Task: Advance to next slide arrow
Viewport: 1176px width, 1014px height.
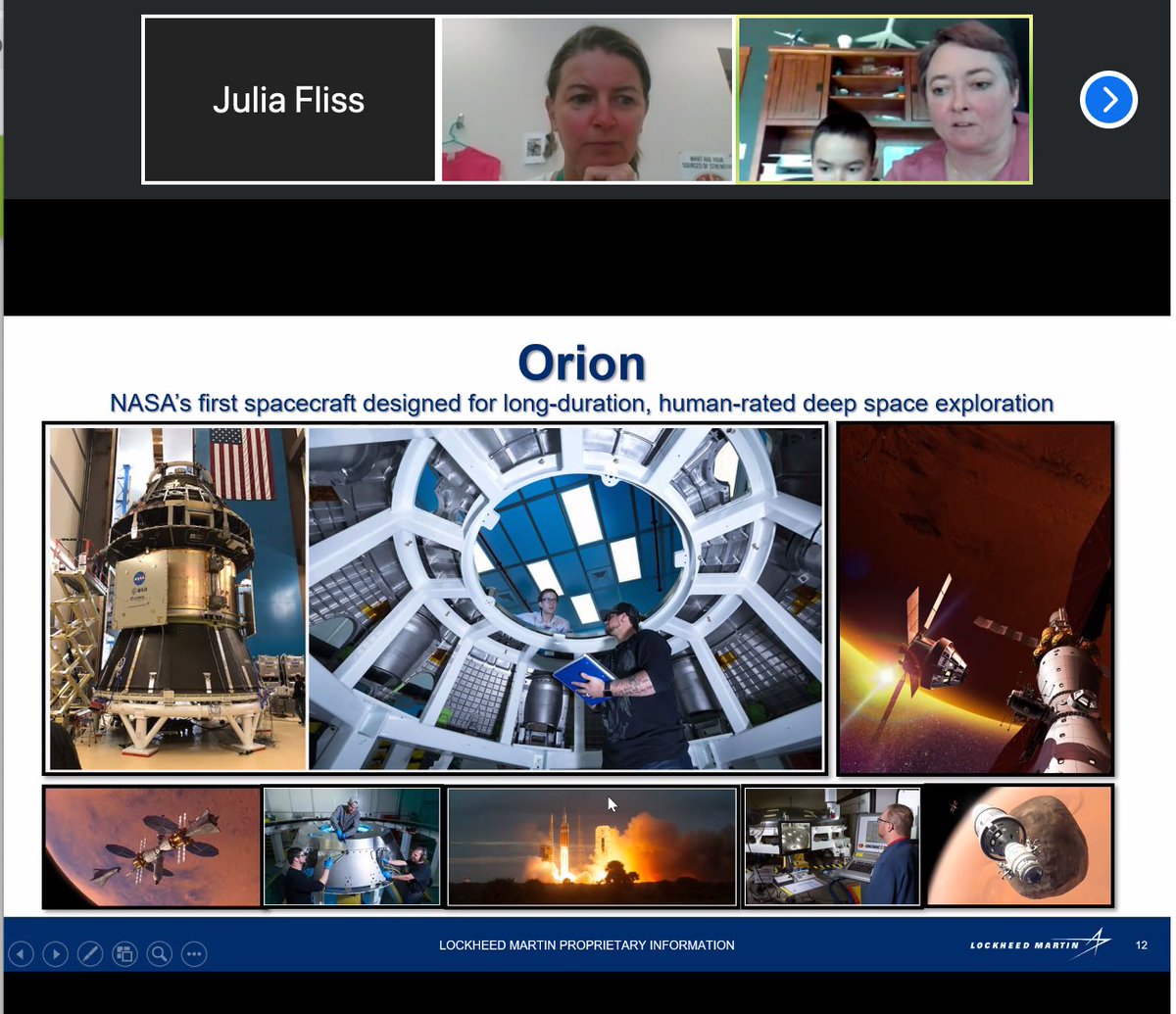Action: (55, 952)
